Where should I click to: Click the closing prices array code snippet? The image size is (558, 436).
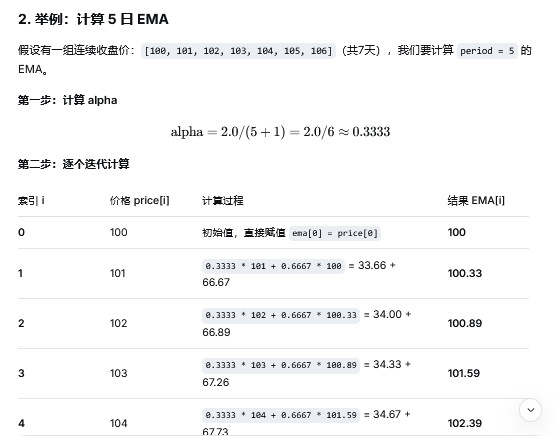click(238, 51)
